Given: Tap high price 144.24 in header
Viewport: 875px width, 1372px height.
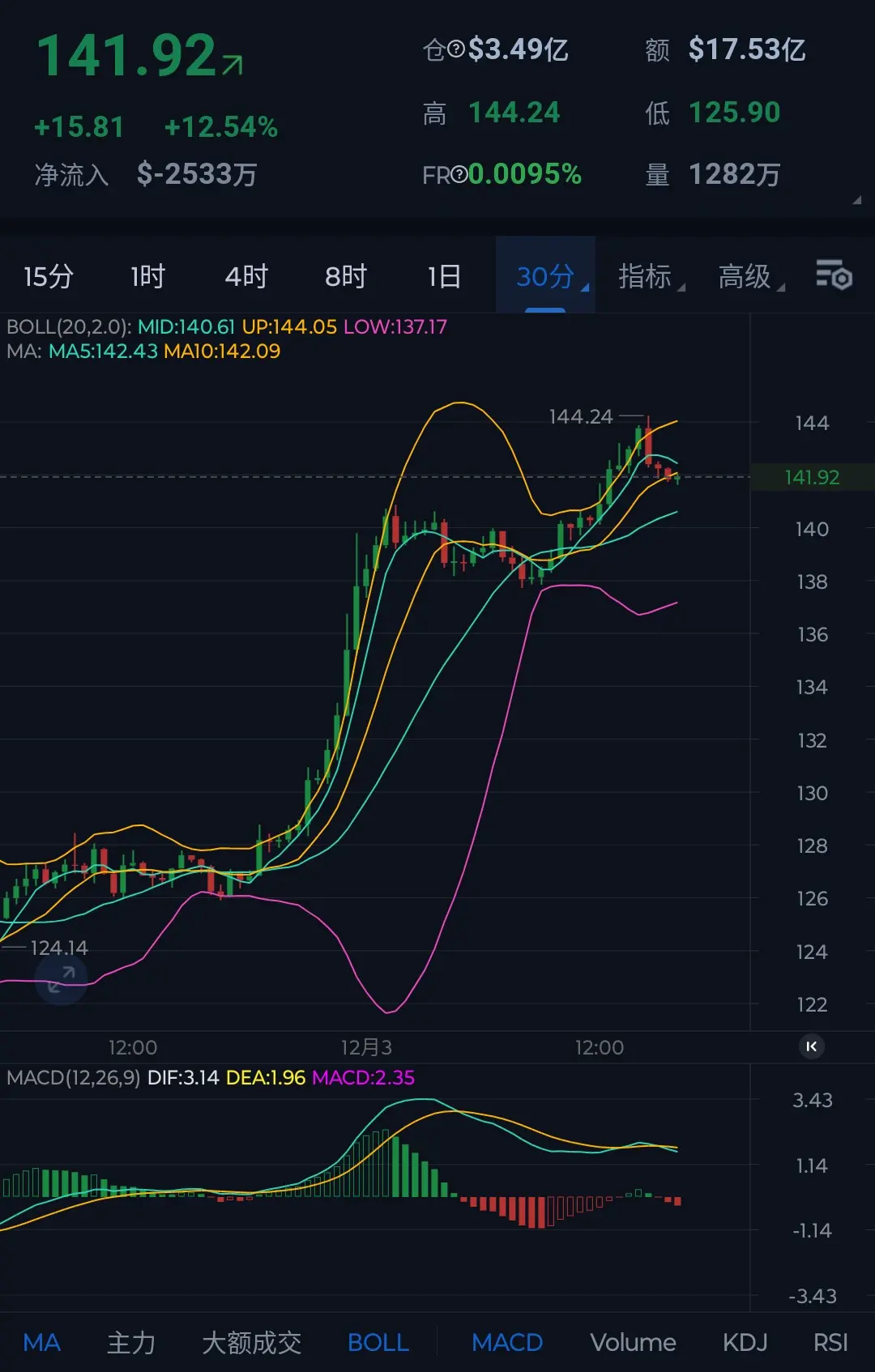Looking at the screenshot, I should pos(514,113).
